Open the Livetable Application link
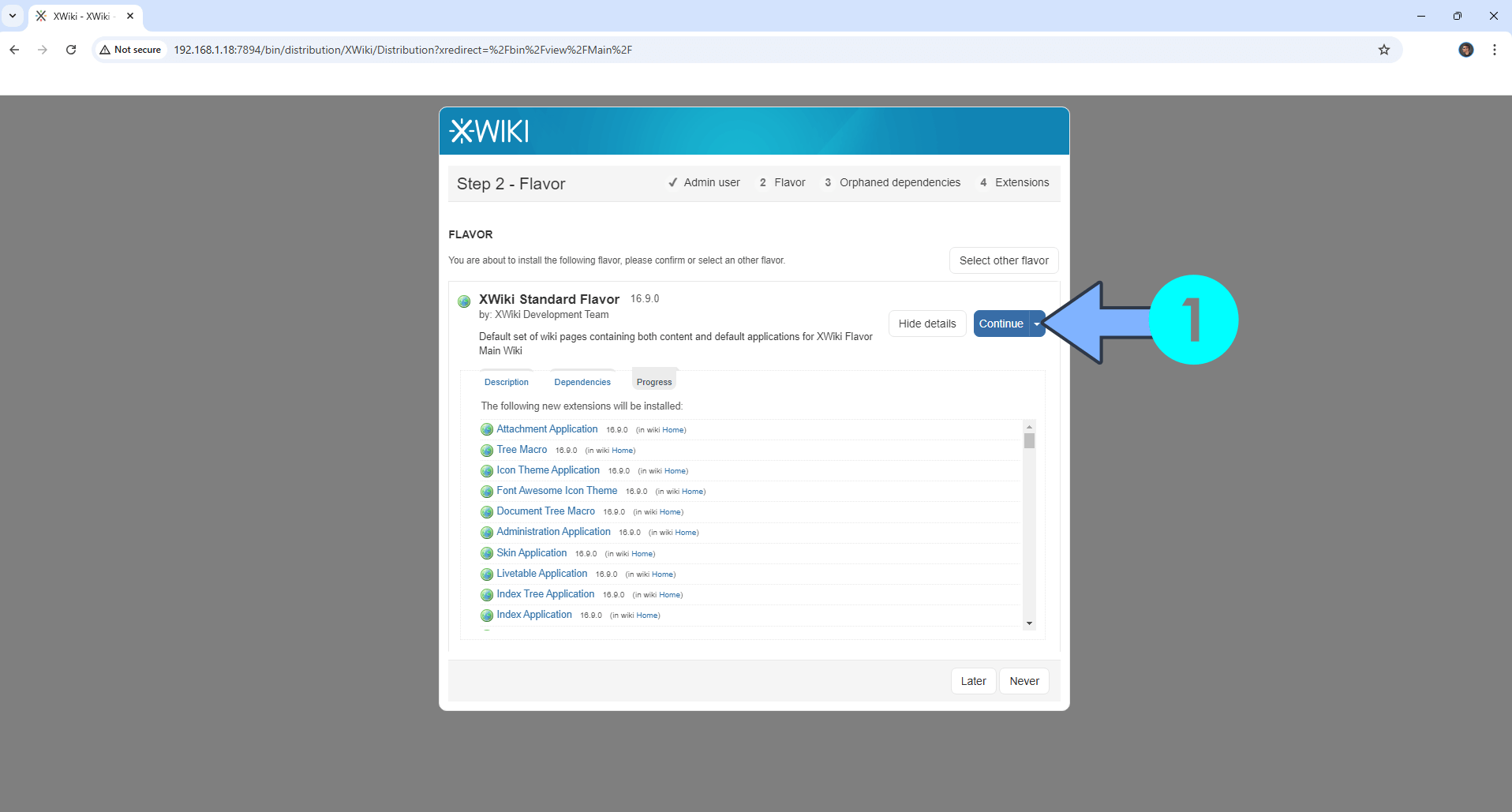 [x=541, y=574]
